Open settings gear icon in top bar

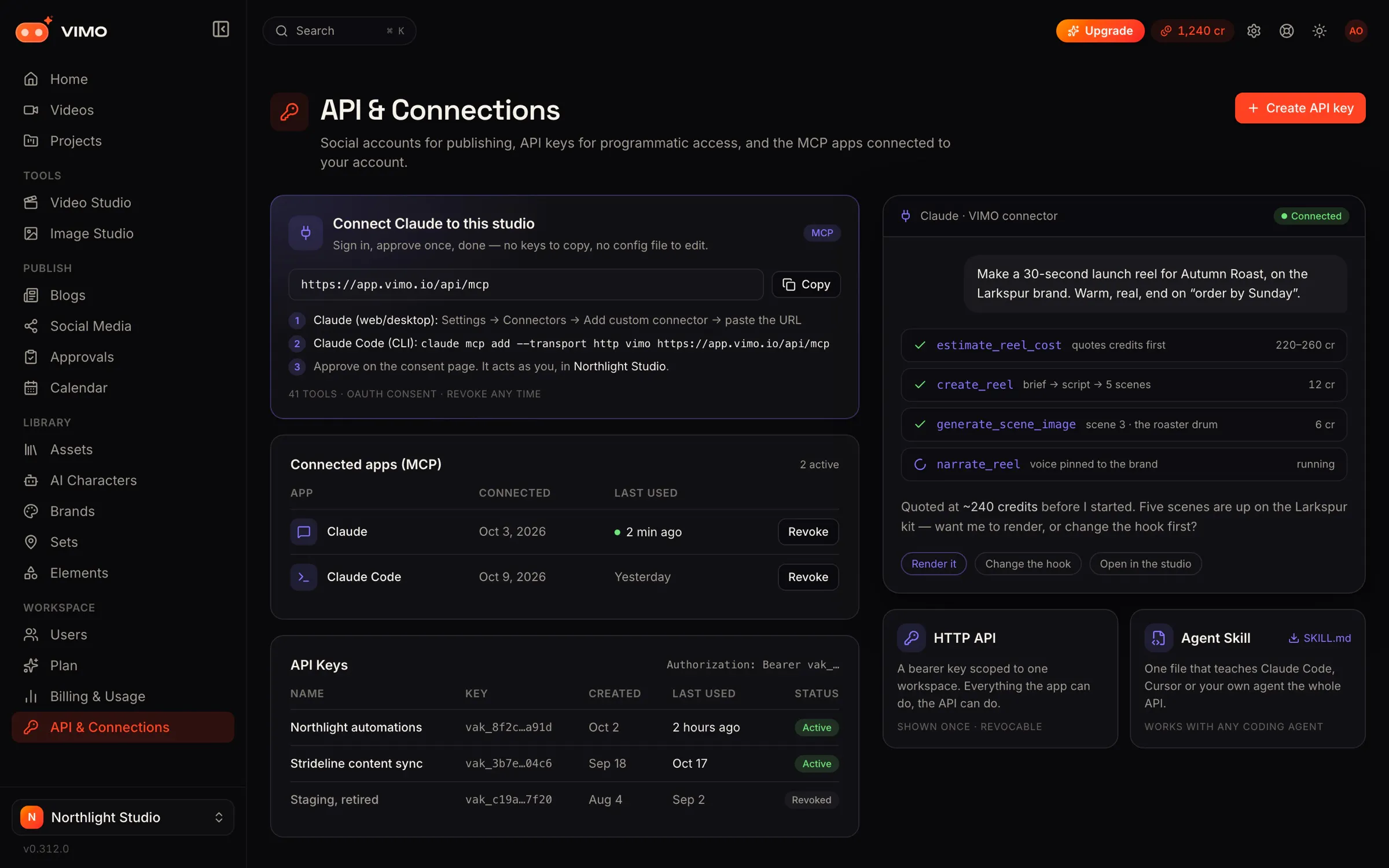1254,31
